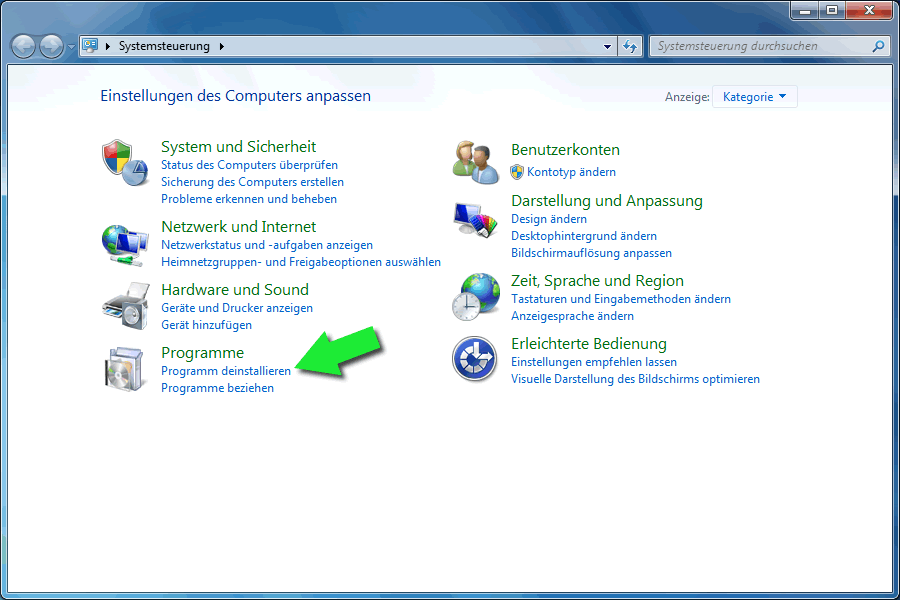The height and width of the screenshot is (600, 900).
Task: Click the refresh button beside address bar
Action: (x=630, y=46)
